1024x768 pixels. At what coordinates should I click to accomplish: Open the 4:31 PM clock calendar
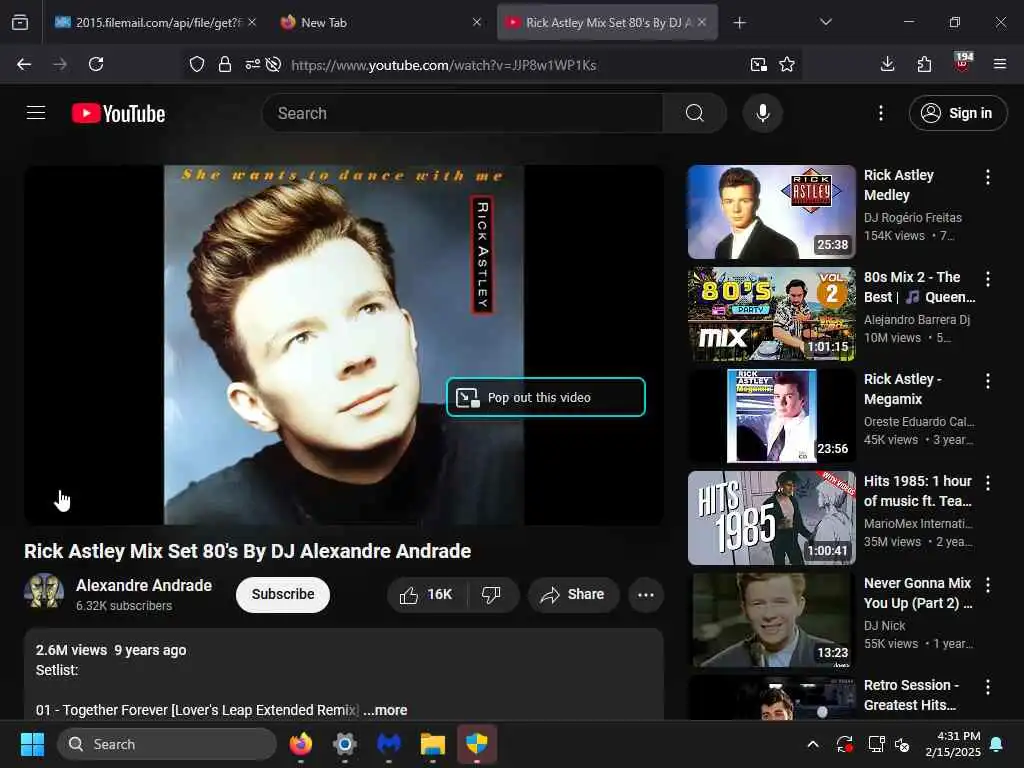953,744
